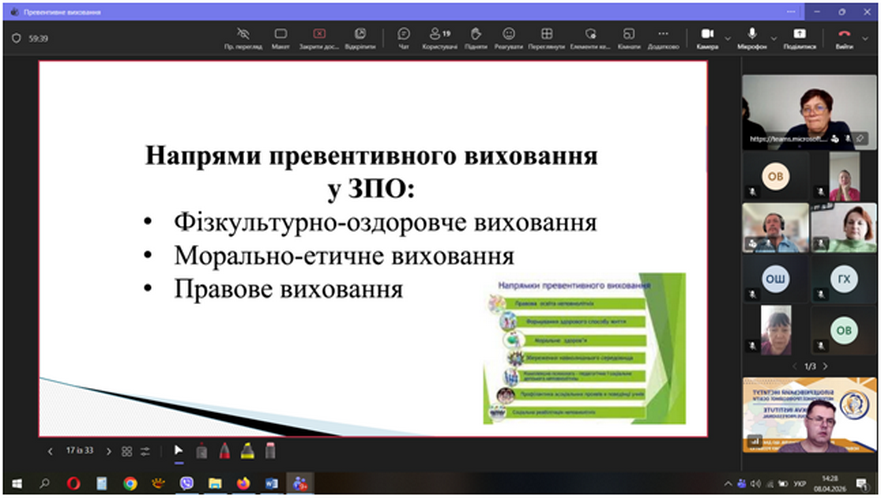Open the Rooms (Кімнати) option
Image resolution: width=881 pixels, height=500 pixels.
coord(629,38)
